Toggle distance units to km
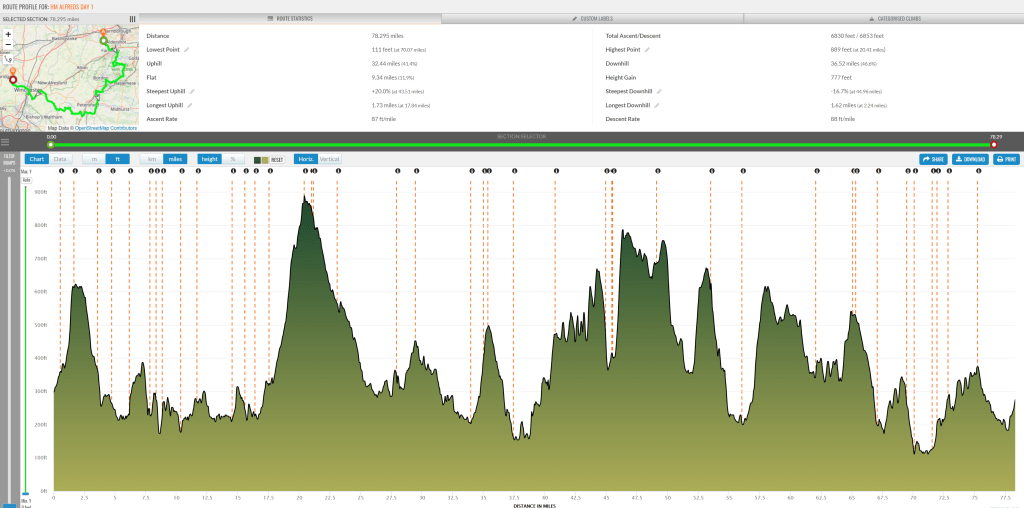 [x=152, y=159]
